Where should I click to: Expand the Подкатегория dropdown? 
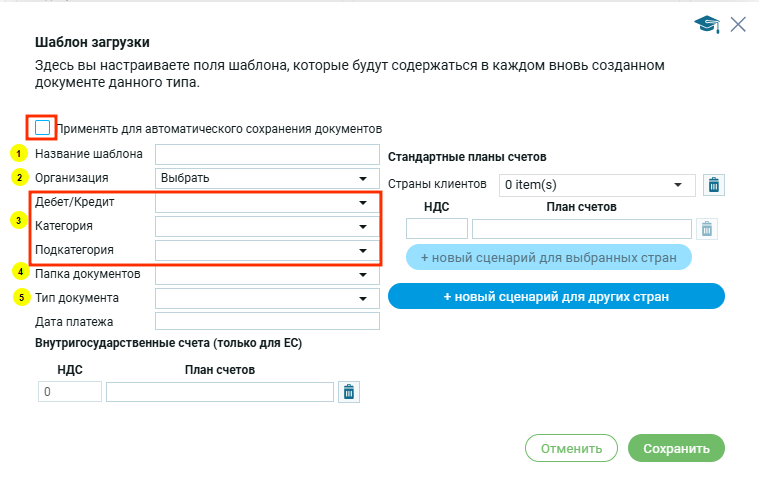click(267, 251)
